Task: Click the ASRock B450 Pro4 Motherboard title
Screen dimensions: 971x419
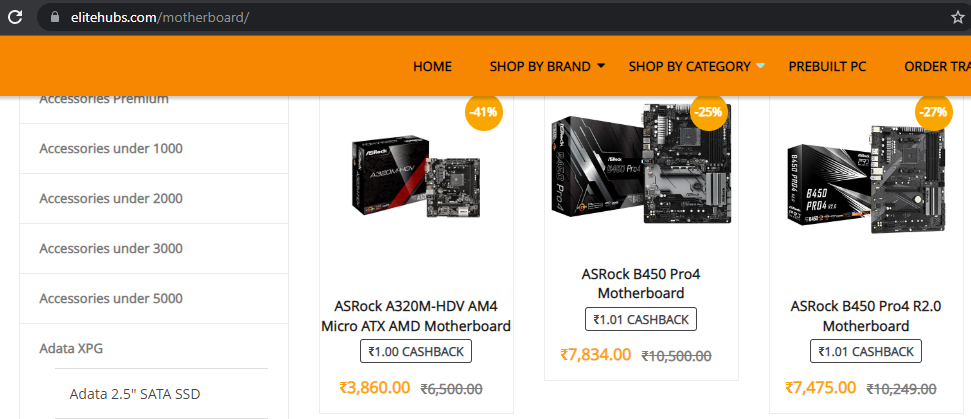Action: pos(641,283)
